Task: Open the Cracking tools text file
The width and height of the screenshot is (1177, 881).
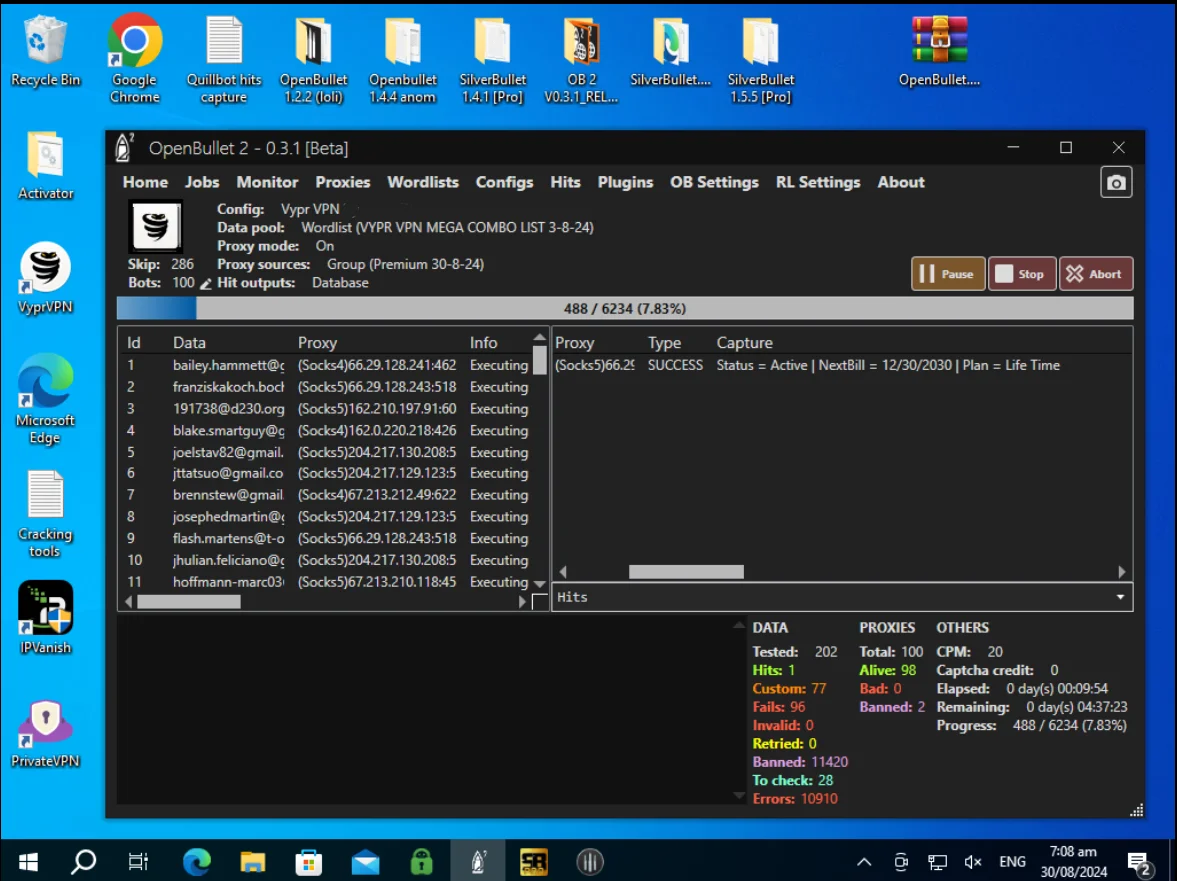Action: [45, 514]
